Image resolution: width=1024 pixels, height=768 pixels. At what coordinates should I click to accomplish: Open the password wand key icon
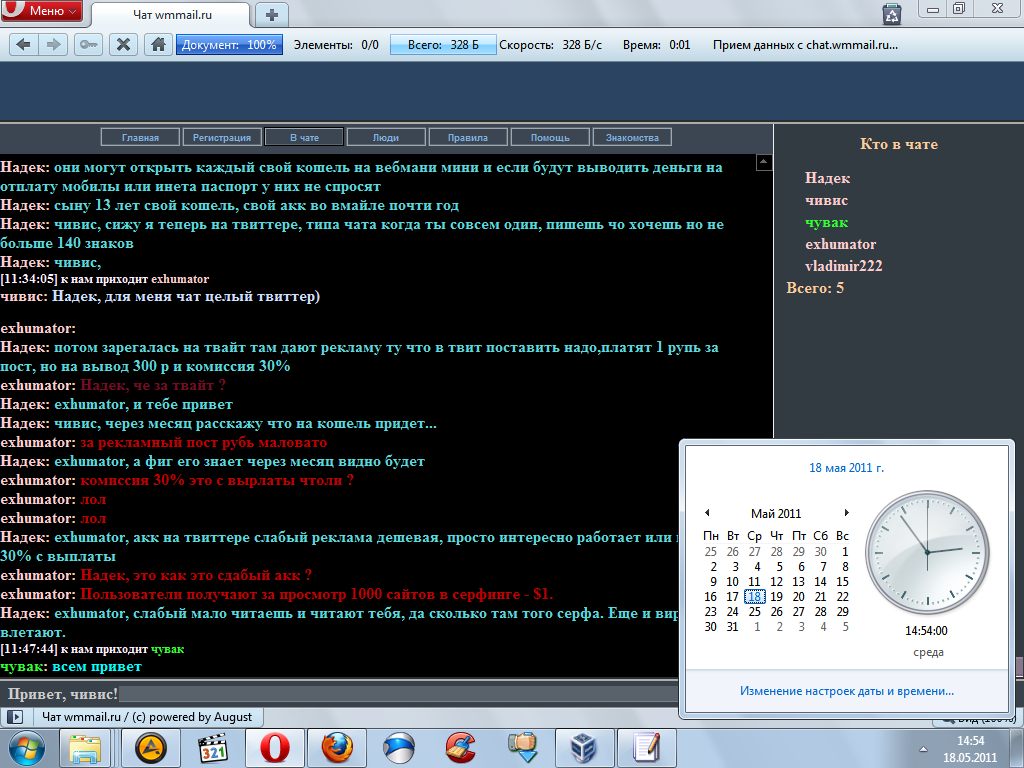(x=88, y=44)
